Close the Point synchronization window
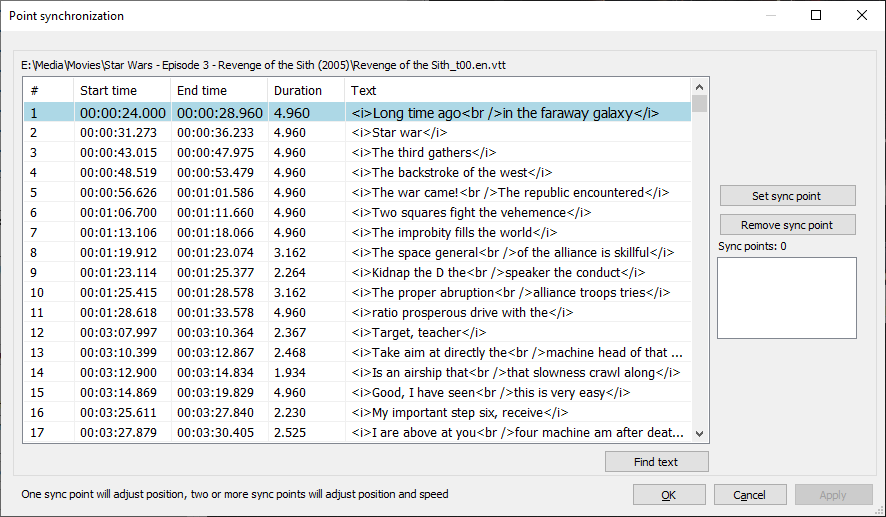This screenshot has width=886, height=517. pyautogui.click(x=862, y=15)
